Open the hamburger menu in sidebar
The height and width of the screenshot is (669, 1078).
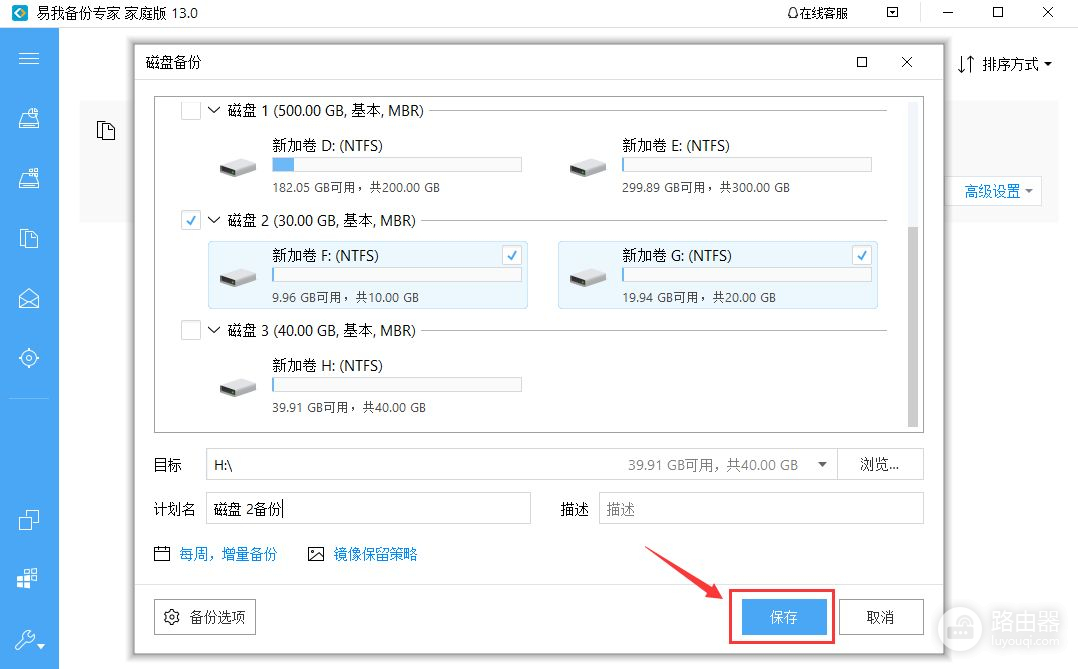[x=29, y=58]
